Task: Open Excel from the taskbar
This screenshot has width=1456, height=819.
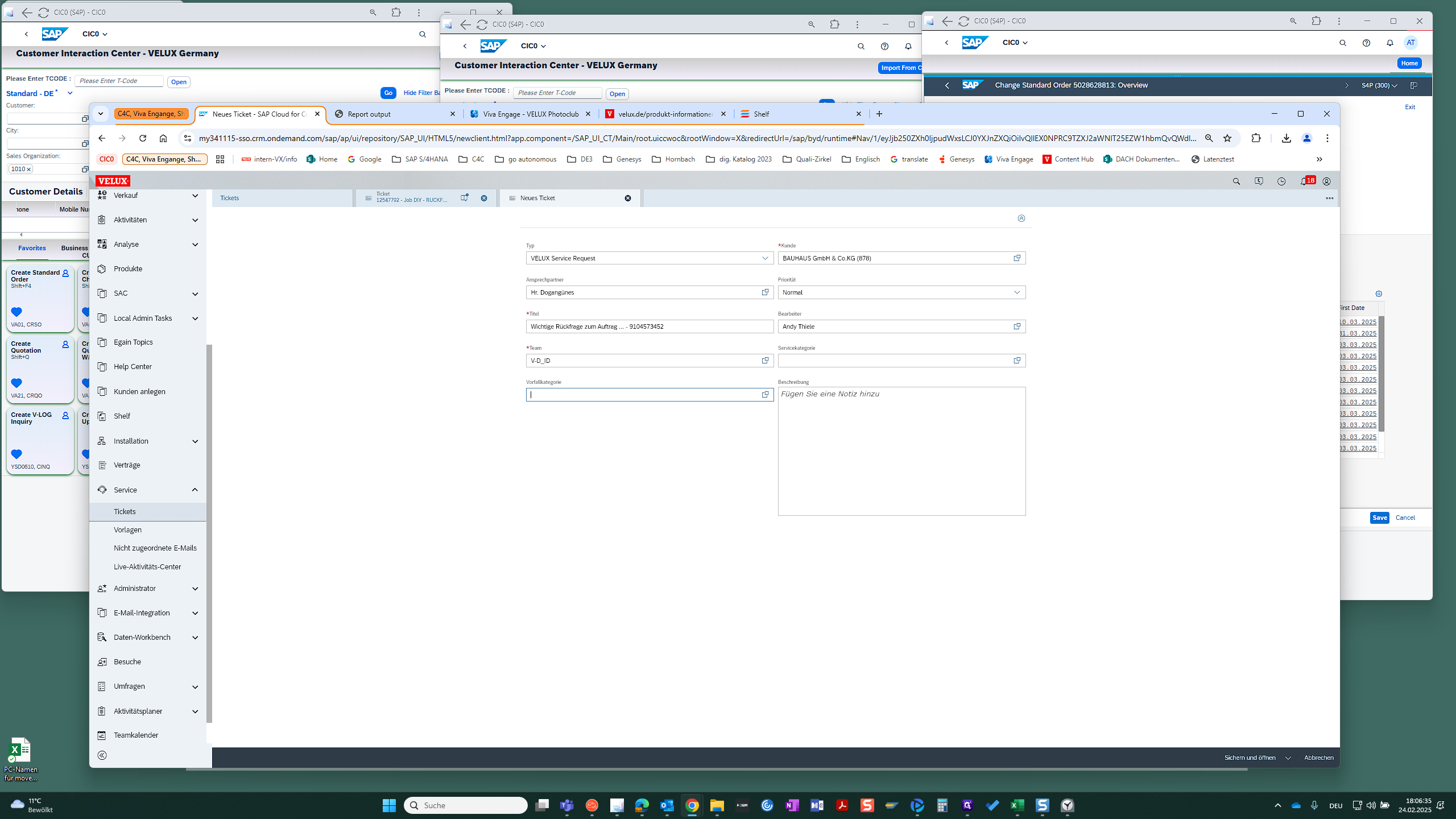Action: (1017, 805)
